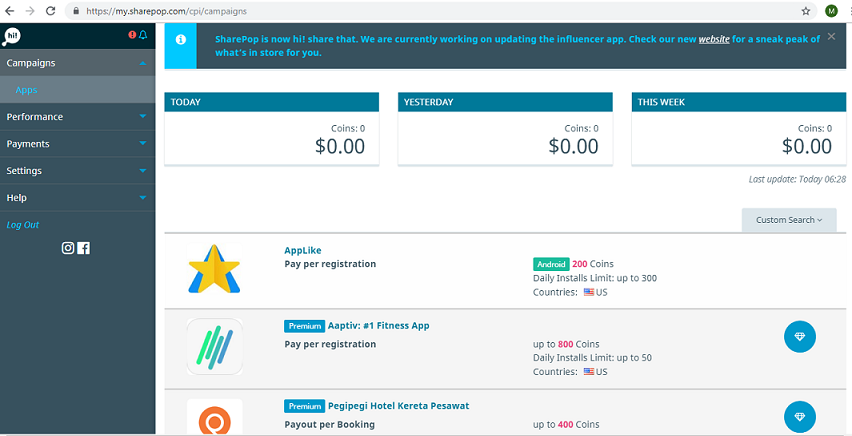Open the red alert notification icon
This screenshot has height=436, width=852.
click(x=132, y=35)
